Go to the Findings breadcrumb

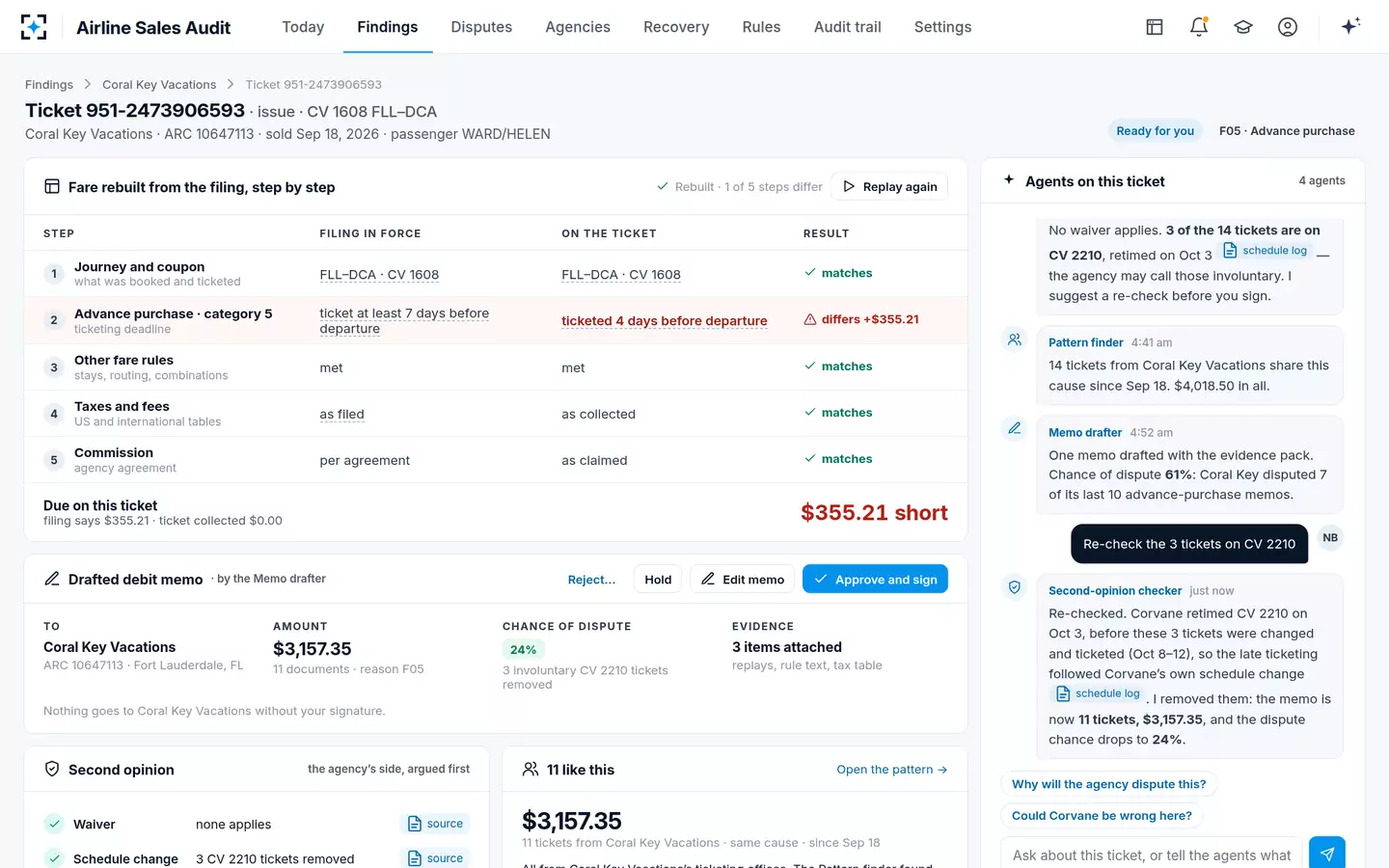[x=49, y=85]
